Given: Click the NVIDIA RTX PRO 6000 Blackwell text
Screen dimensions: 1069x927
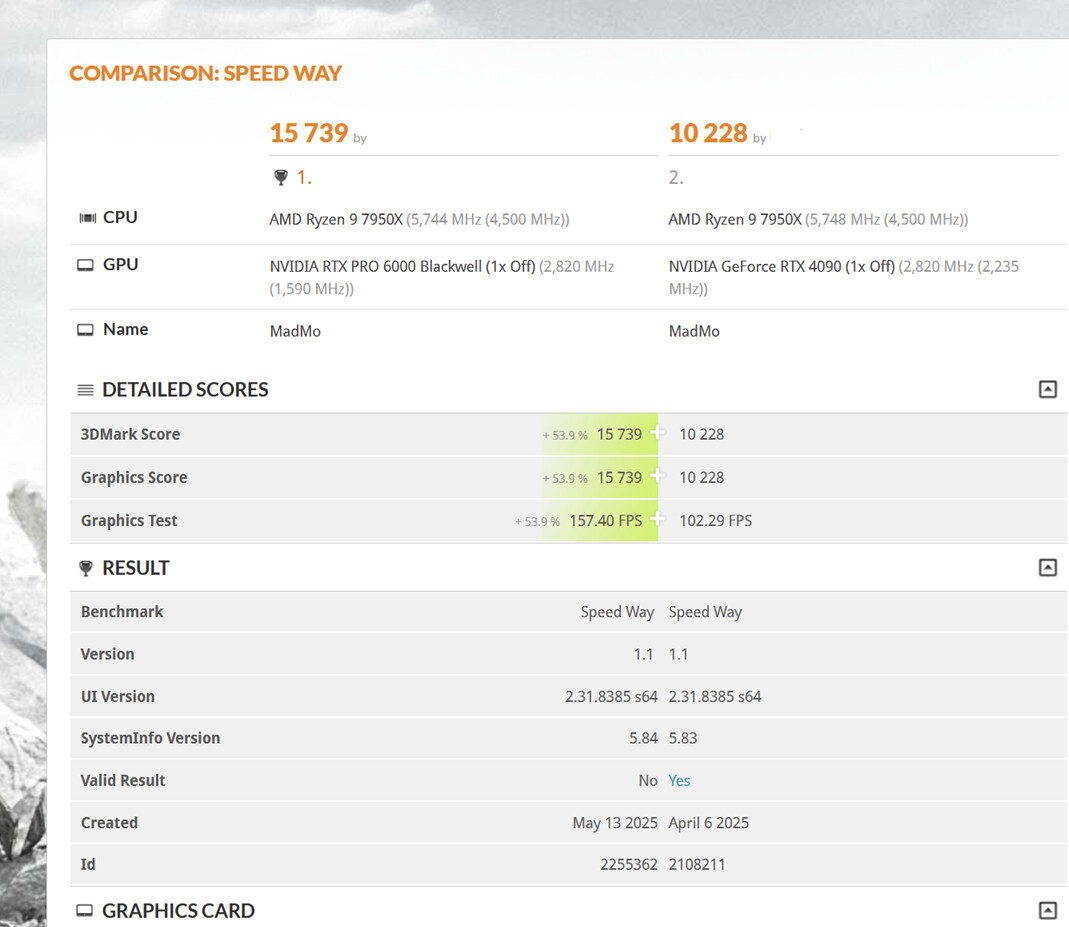Looking at the screenshot, I should 402,267.
